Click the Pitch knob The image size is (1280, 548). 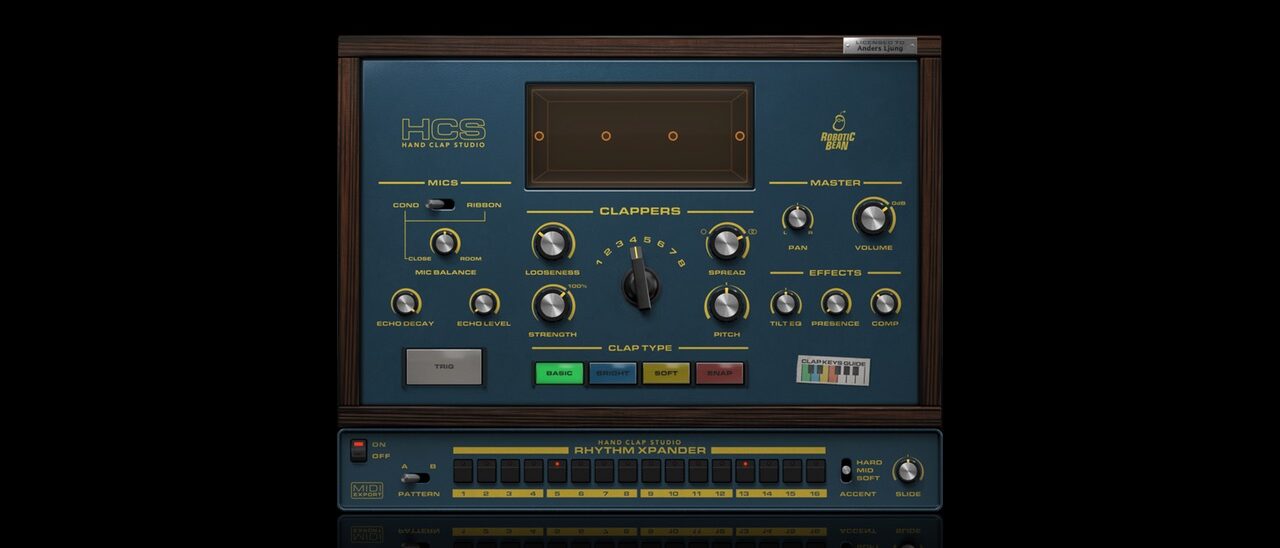pyautogui.click(x=727, y=304)
